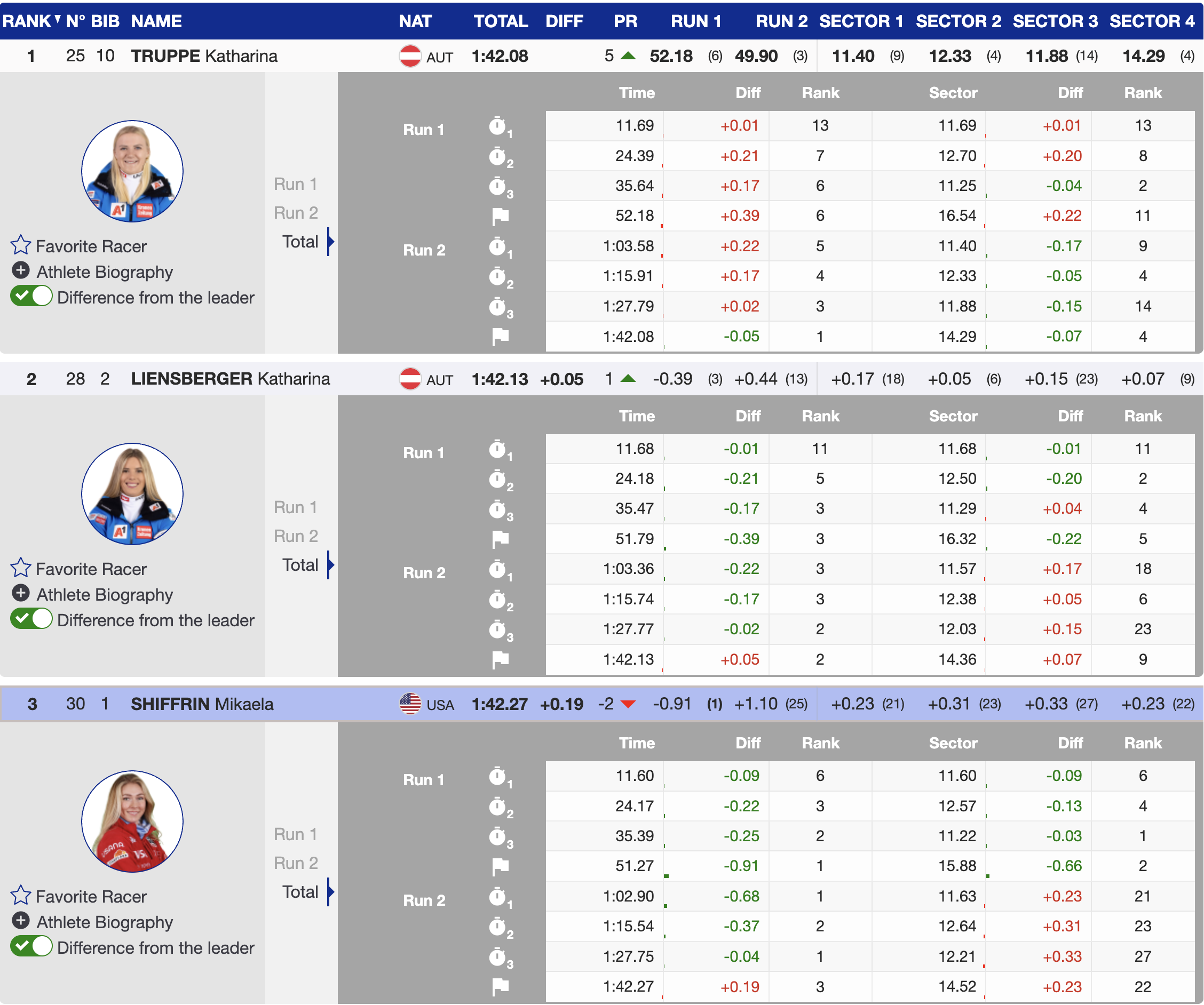Switch to Run 1 tab for Truppe
1204x1005 pixels.
(295, 184)
